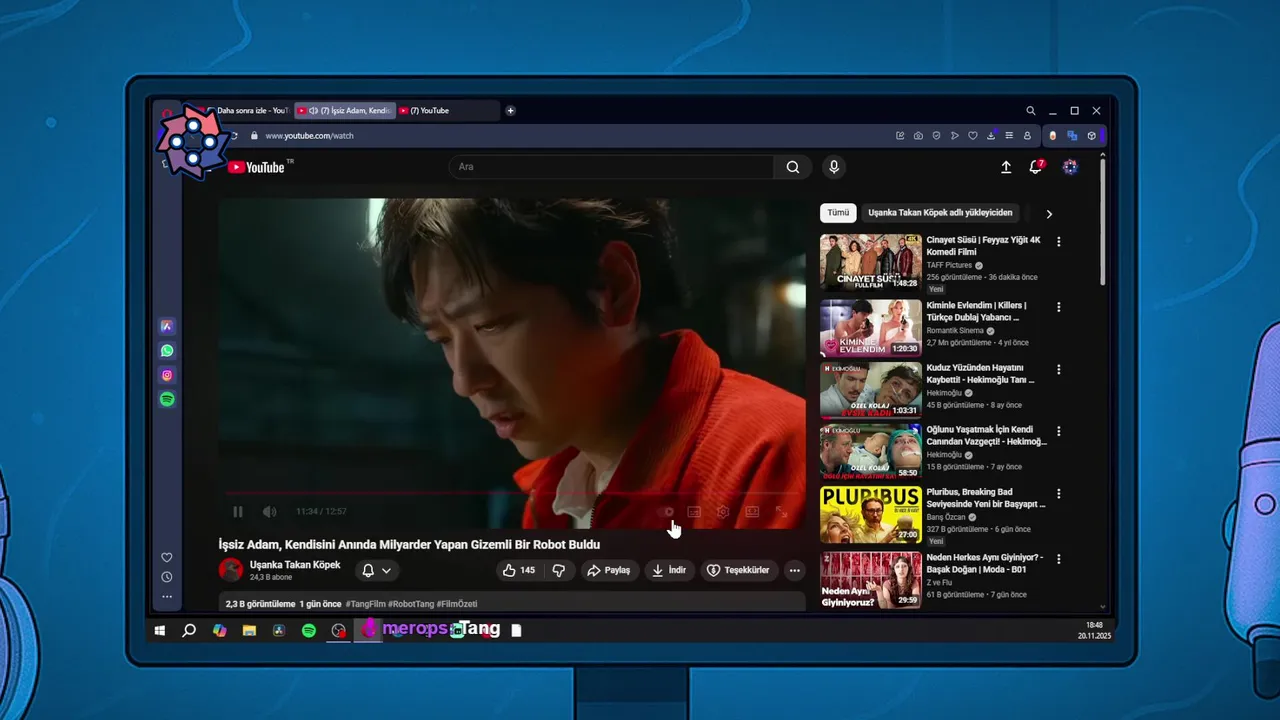Start voice search with the microphone icon
1280x720 pixels.
[x=834, y=167]
